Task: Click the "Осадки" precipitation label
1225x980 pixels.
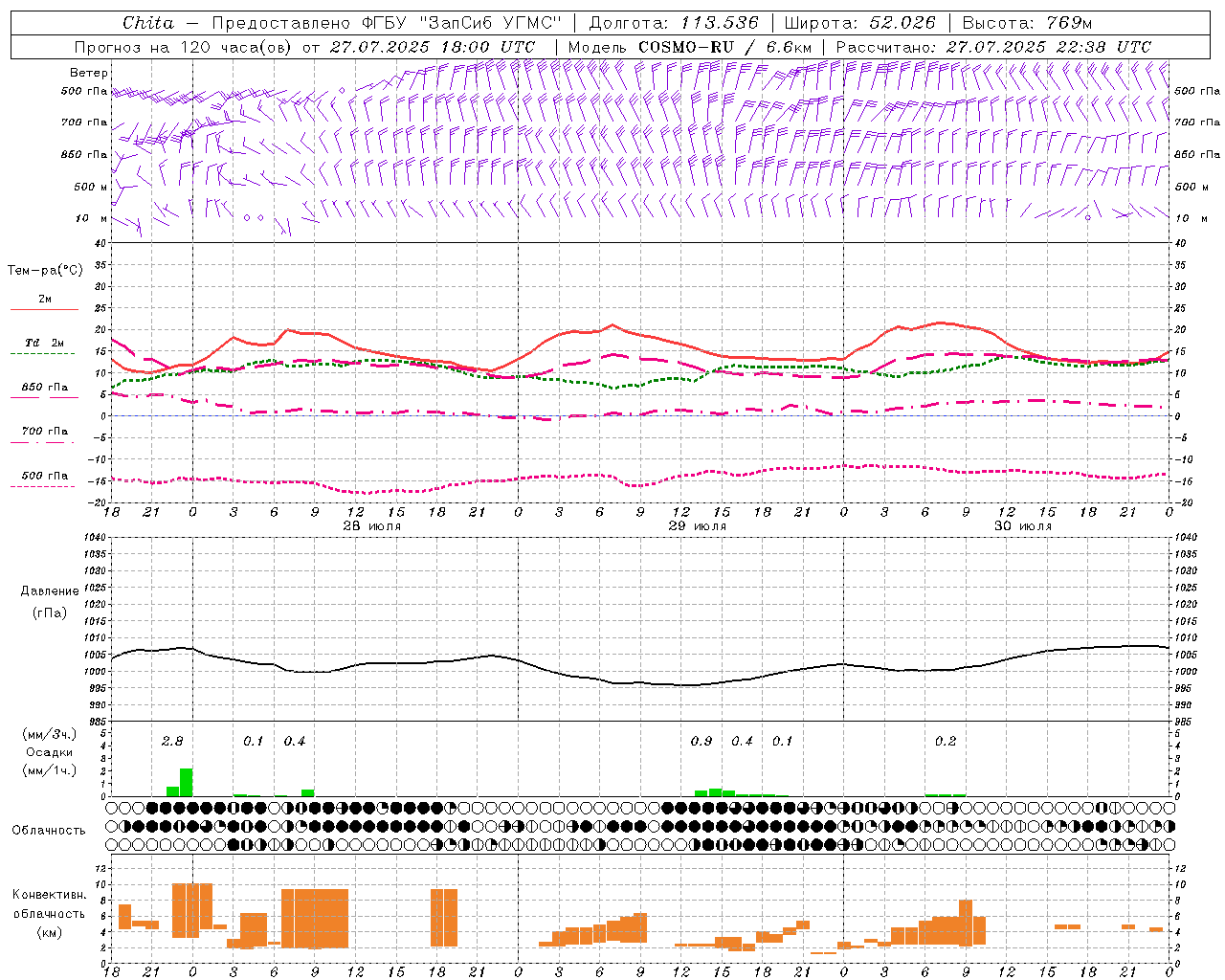Action: coord(49,752)
